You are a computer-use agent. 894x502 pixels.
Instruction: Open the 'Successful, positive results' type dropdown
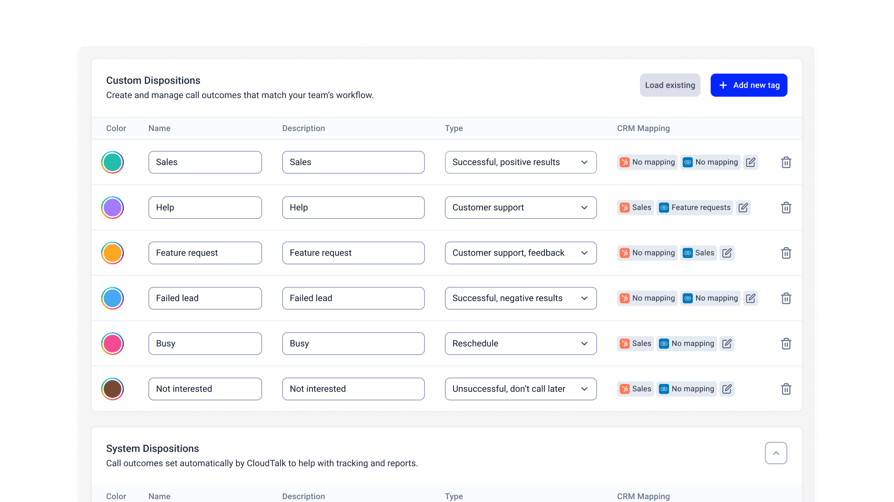click(521, 162)
